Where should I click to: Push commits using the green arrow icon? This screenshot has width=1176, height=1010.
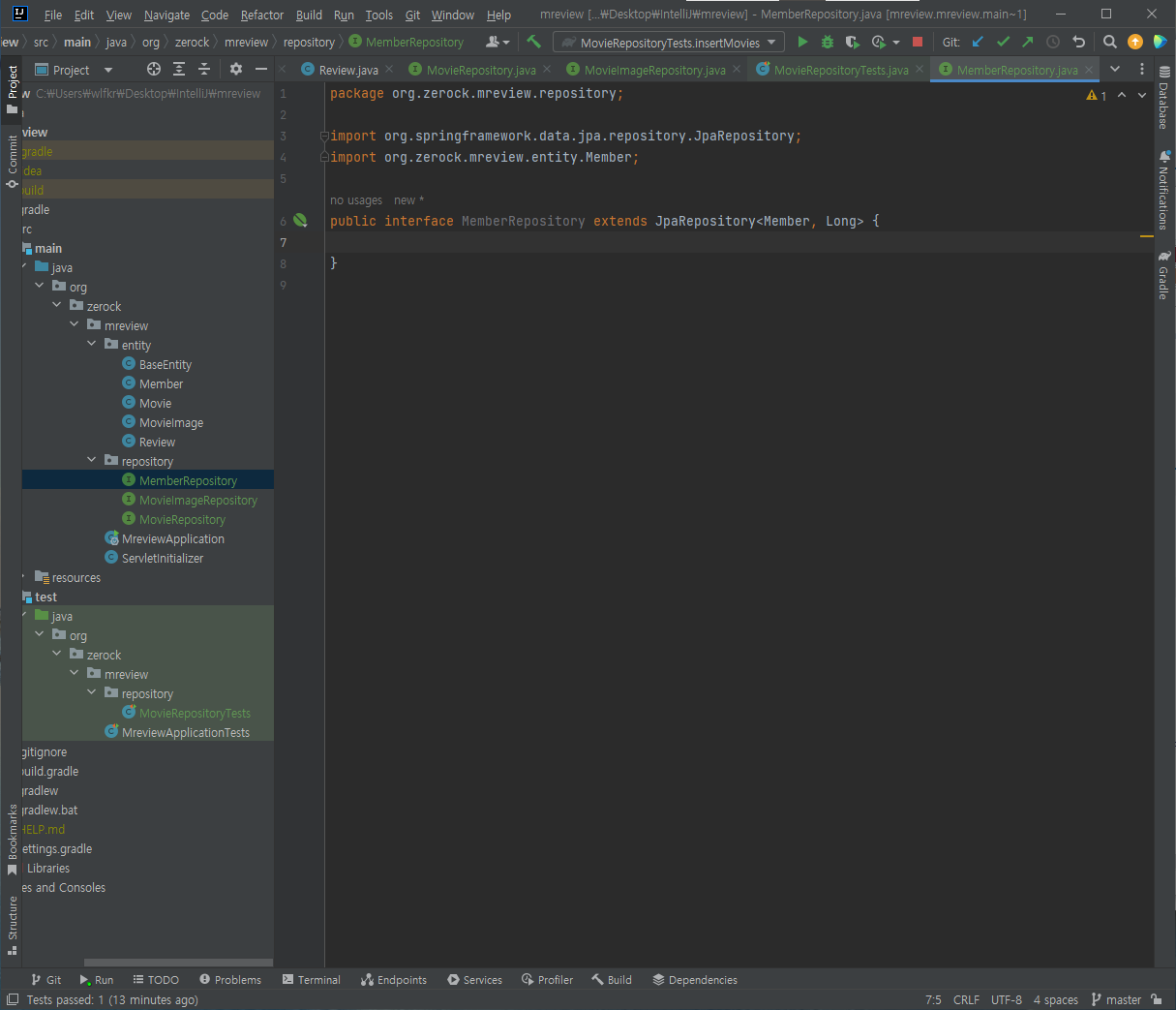click(x=1028, y=42)
